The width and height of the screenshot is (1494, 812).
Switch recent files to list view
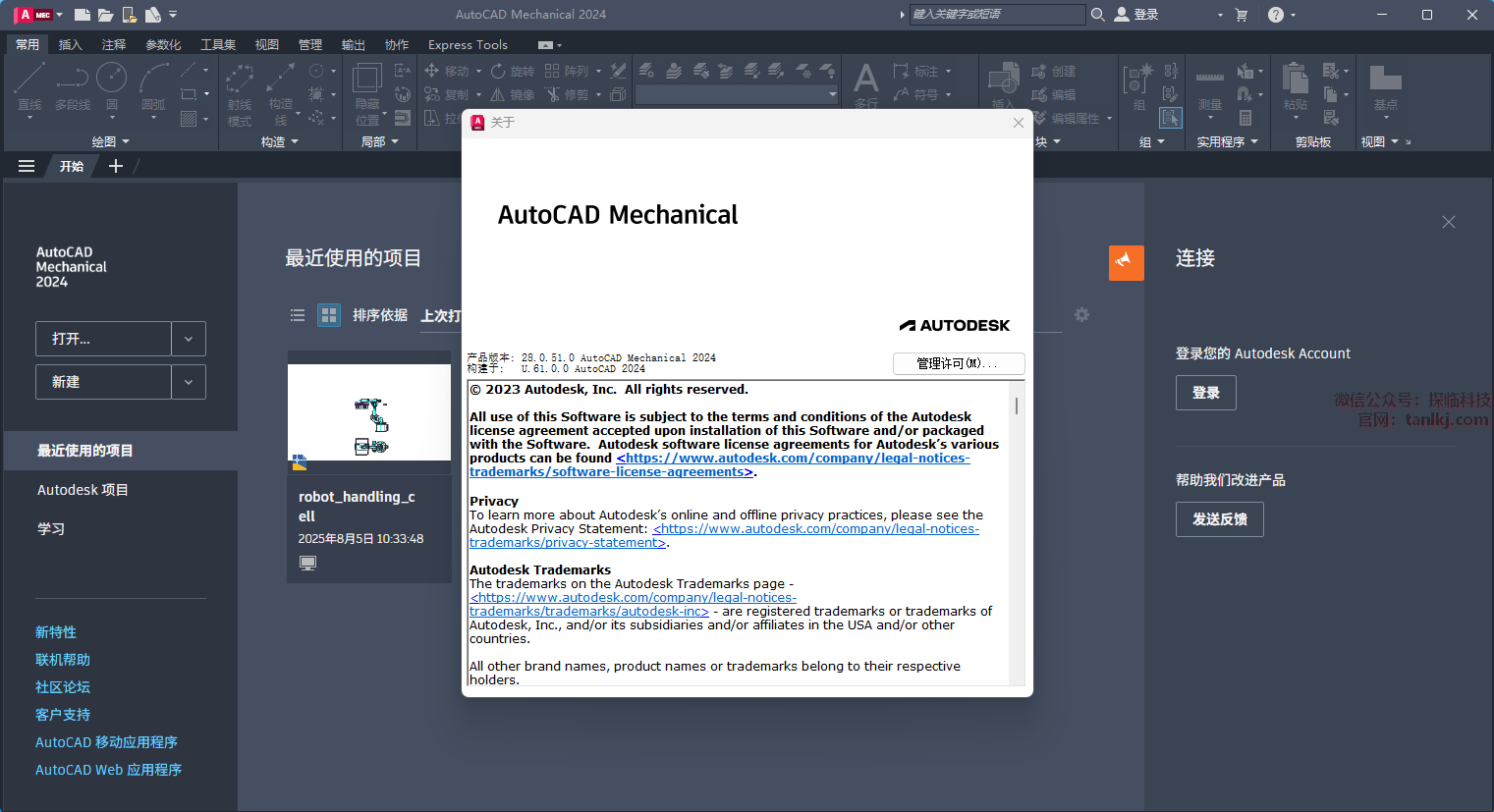298,315
